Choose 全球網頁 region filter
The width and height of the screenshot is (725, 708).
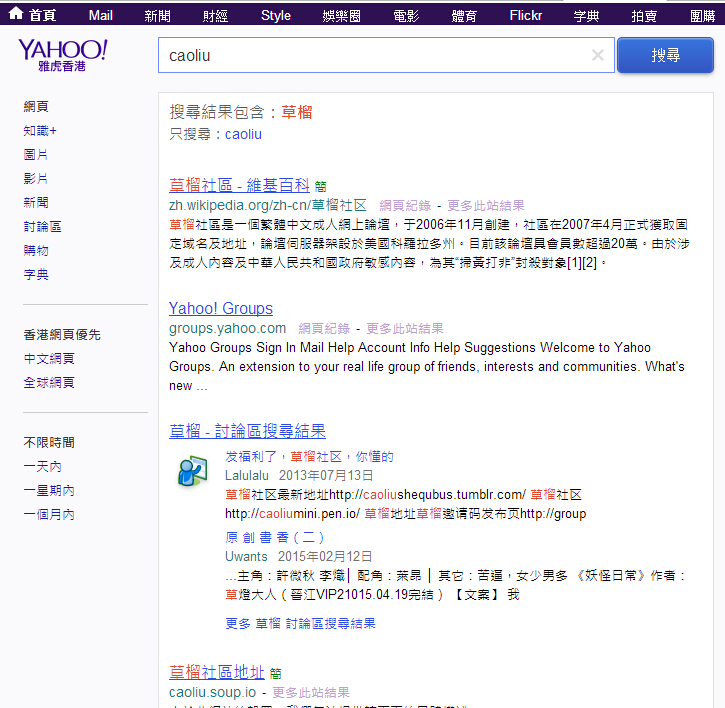pyautogui.click(x=49, y=383)
